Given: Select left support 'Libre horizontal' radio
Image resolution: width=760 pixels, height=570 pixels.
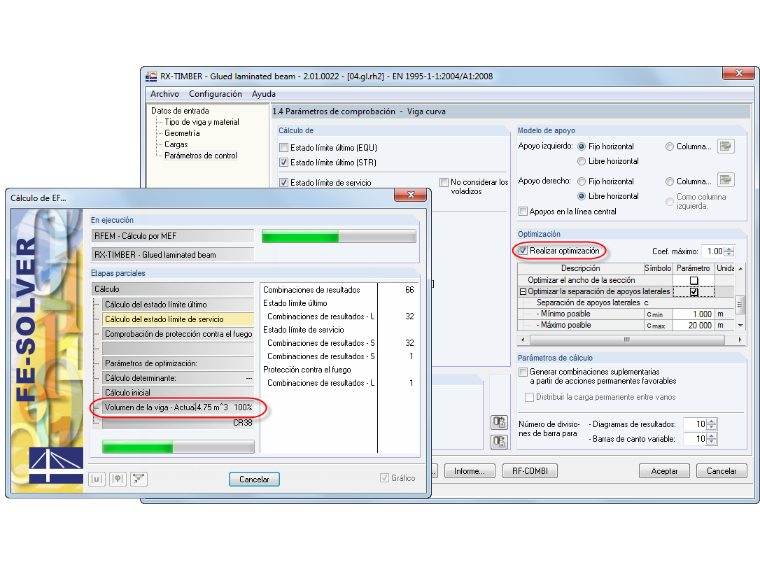Looking at the screenshot, I should pos(581,161).
